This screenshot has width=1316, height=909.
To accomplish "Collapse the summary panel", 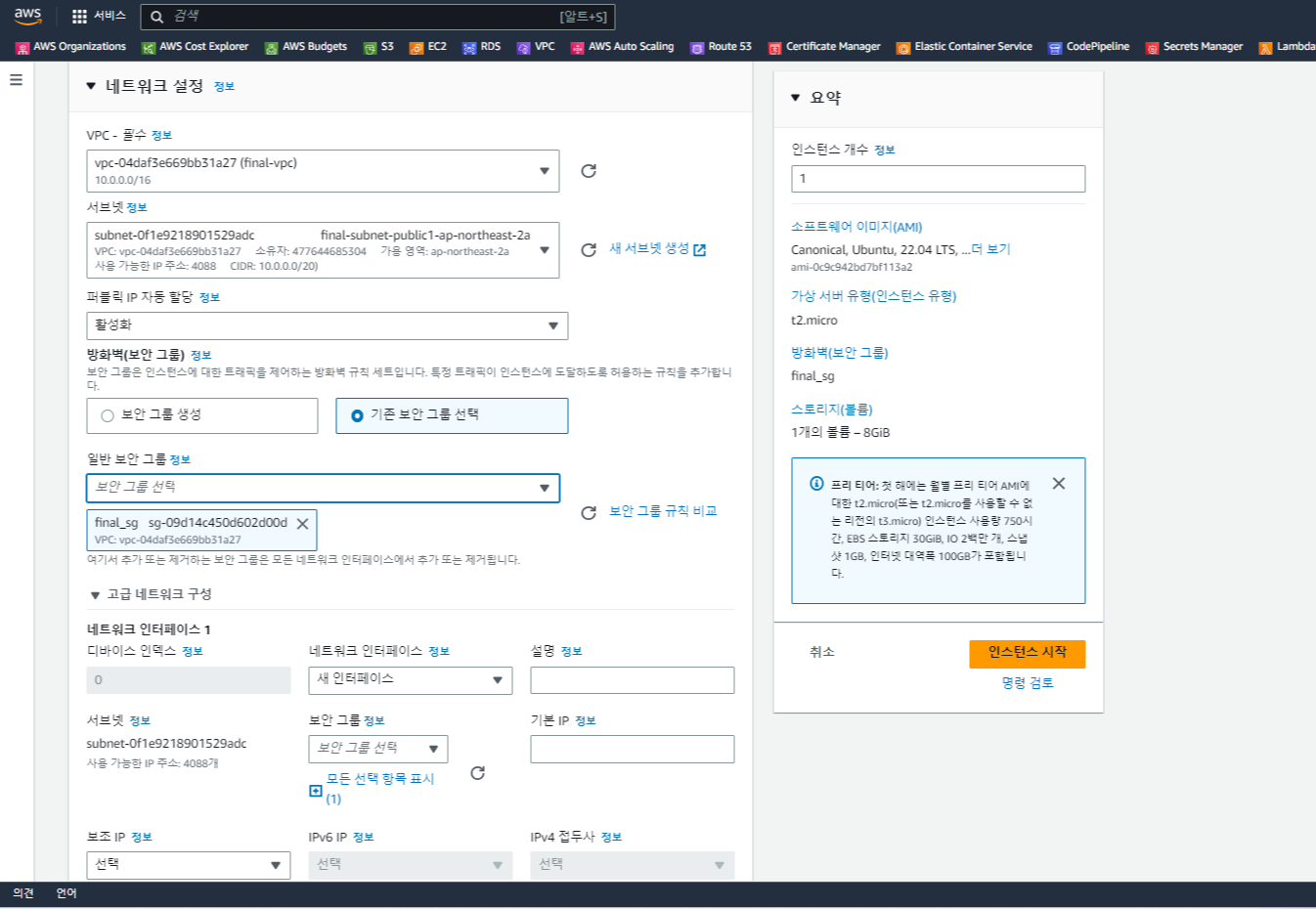I will 795,98.
